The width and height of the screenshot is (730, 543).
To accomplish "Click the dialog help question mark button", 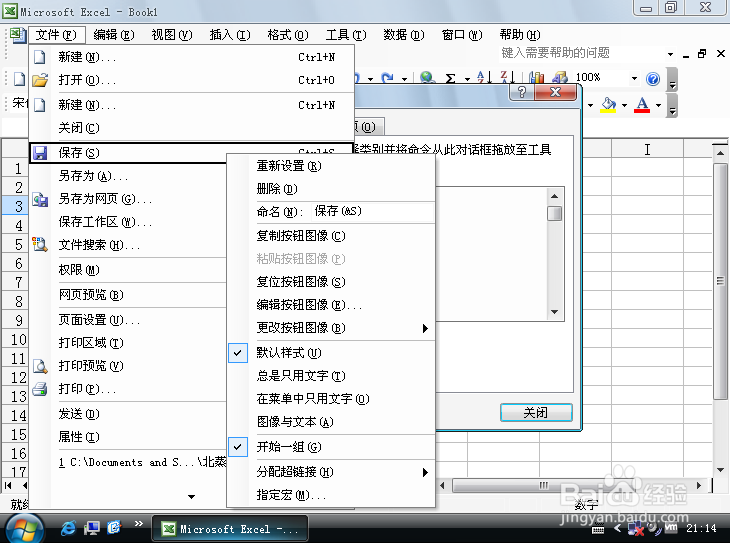I will (x=522, y=92).
